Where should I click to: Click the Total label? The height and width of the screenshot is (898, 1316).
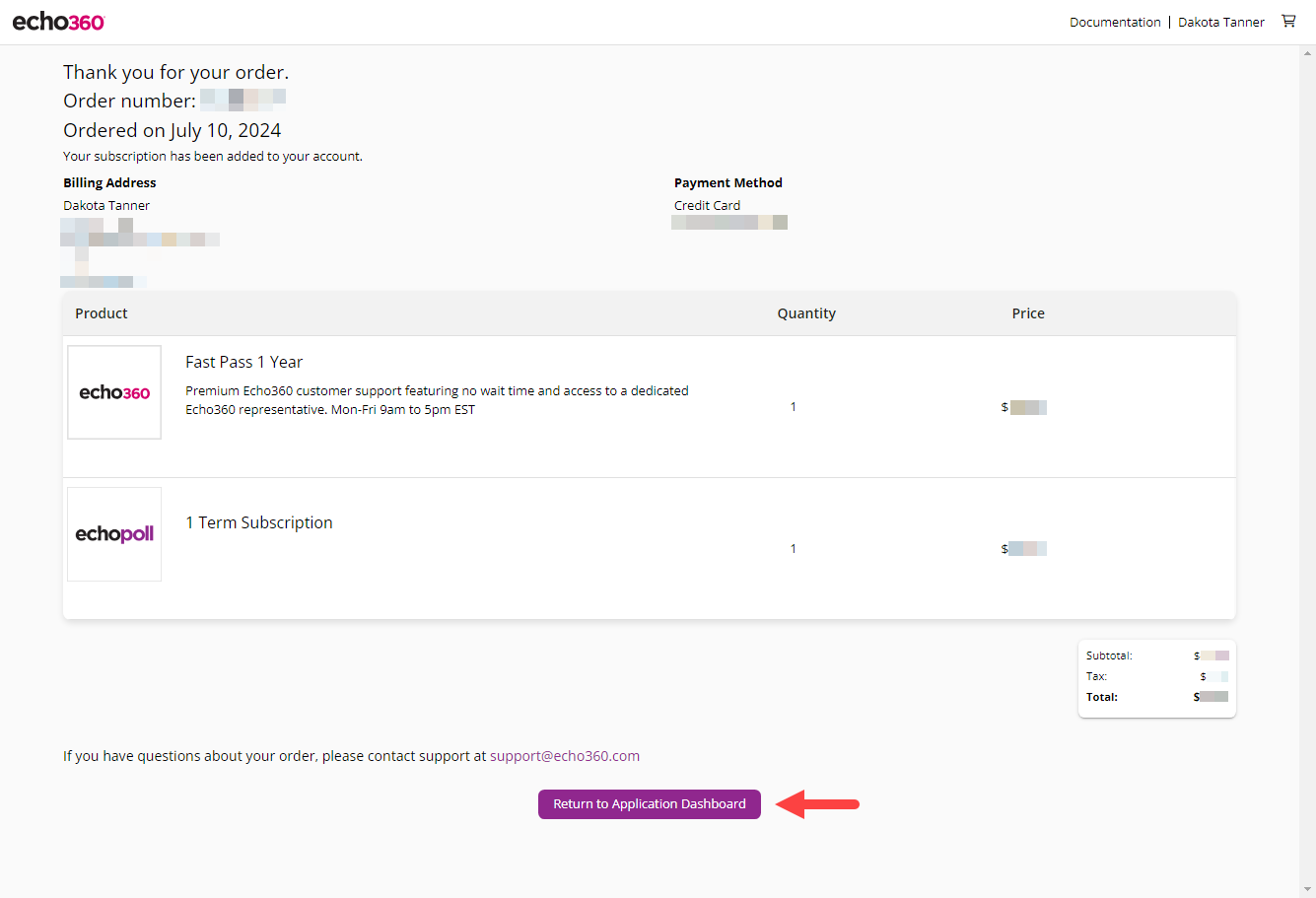click(x=1102, y=697)
